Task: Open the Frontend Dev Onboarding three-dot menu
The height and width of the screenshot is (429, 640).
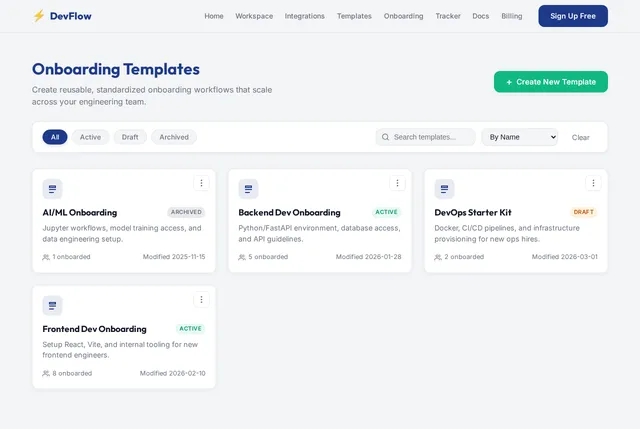Action: pyautogui.click(x=201, y=300)
